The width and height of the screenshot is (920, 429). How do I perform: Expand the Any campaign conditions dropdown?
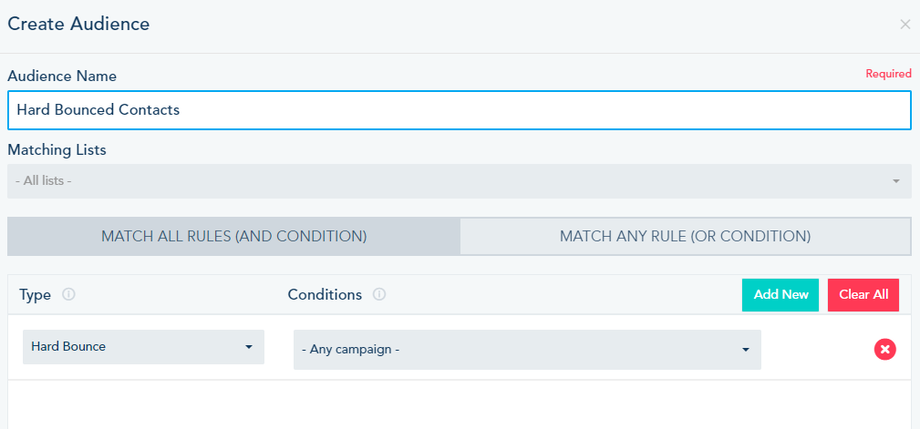click(x=520, y=350)
